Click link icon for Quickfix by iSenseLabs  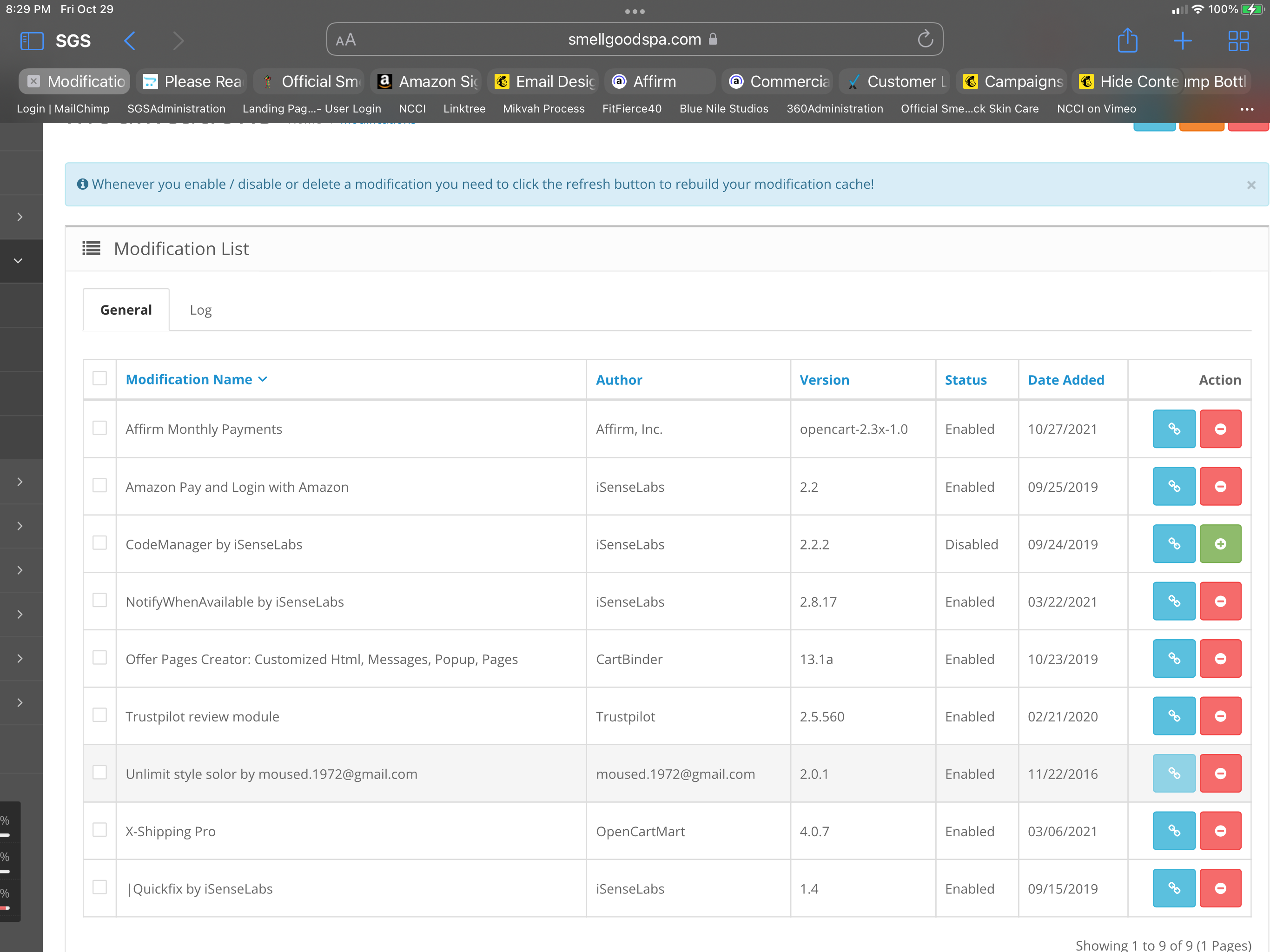tap(1174, 888)
